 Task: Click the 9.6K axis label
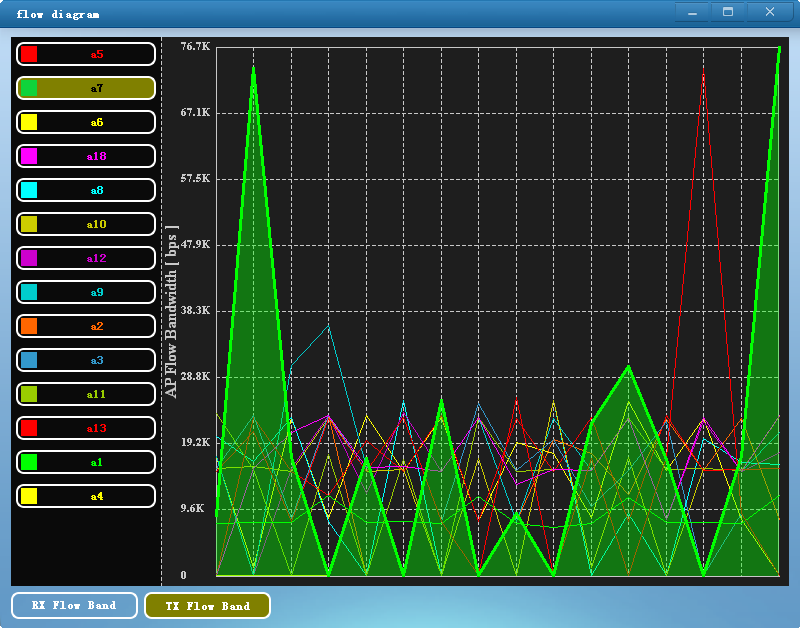[x=192, y=508]
